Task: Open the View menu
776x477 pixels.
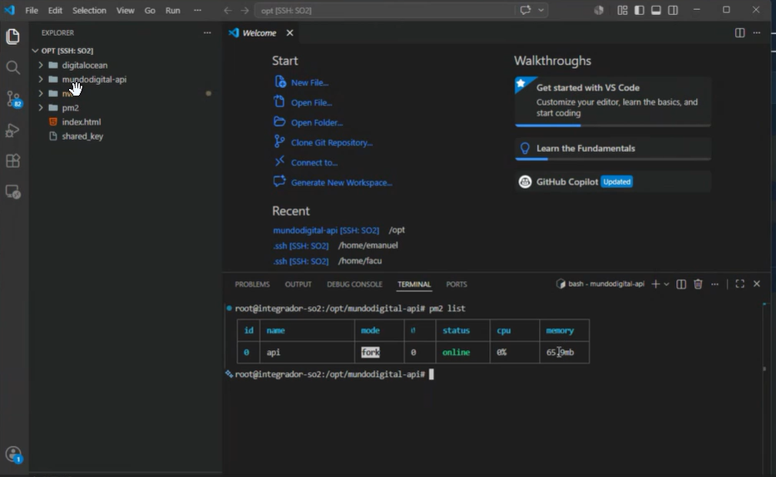Action: (125, 10)
